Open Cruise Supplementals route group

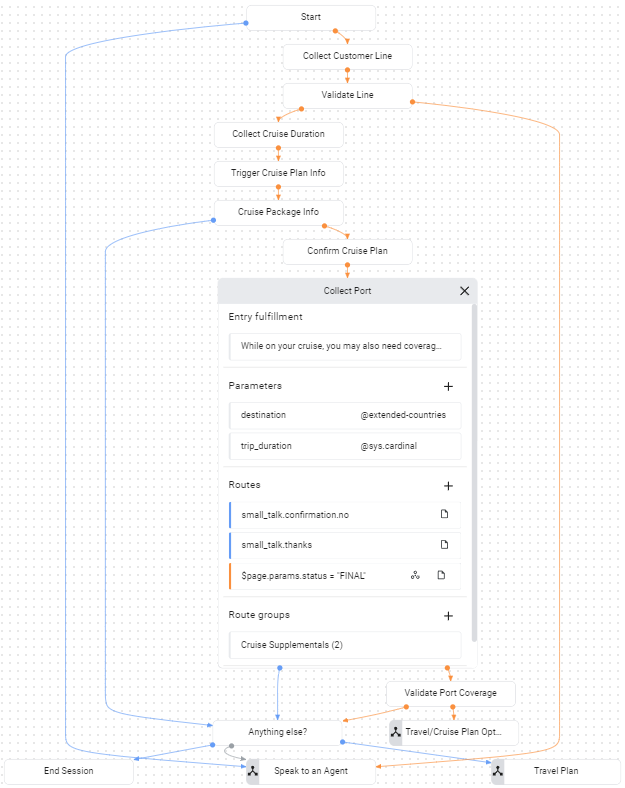coord(344,645)
